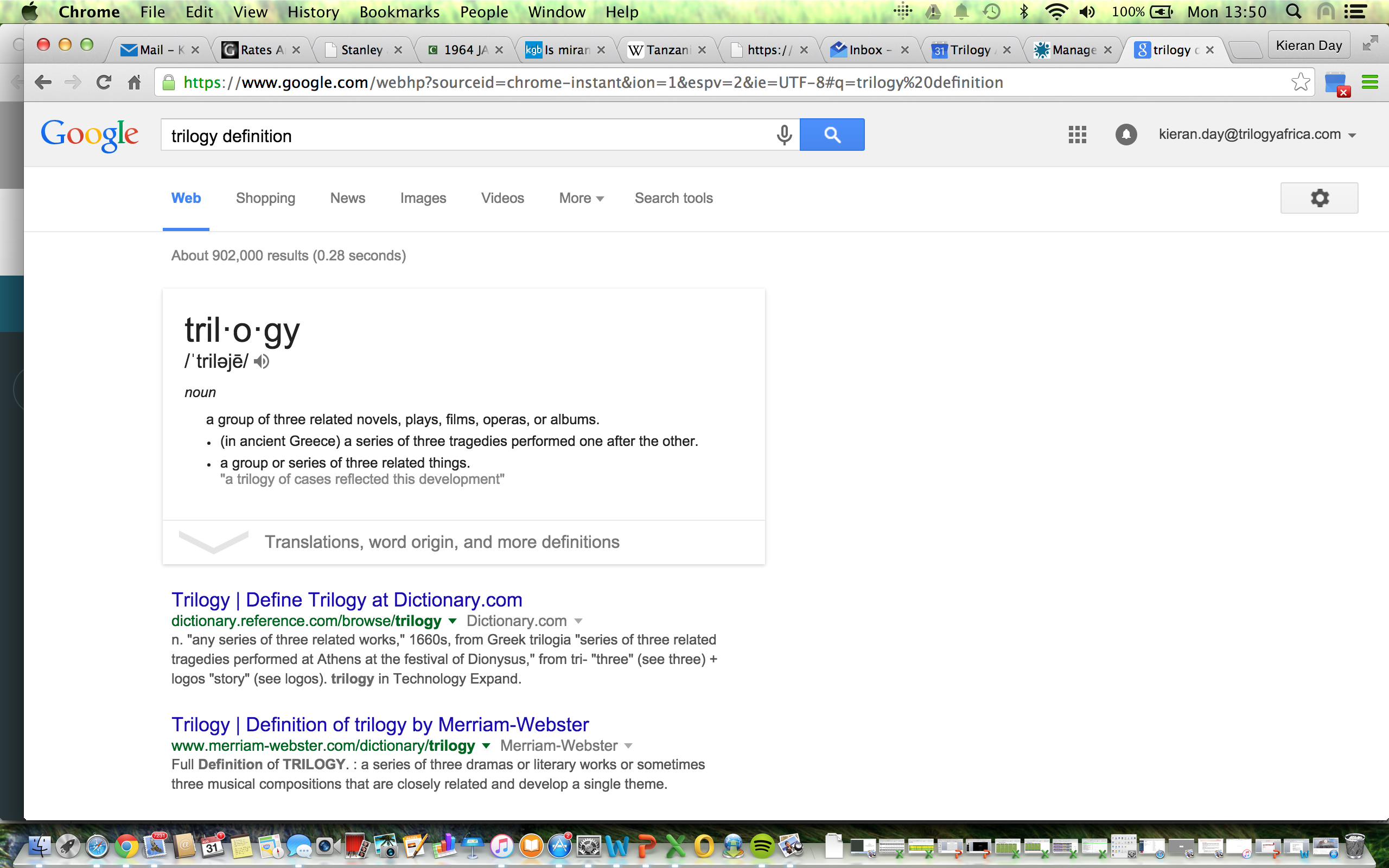Bookmark this page with the star
This screenshot has height=868, width=1389.
coord(1300,82)
